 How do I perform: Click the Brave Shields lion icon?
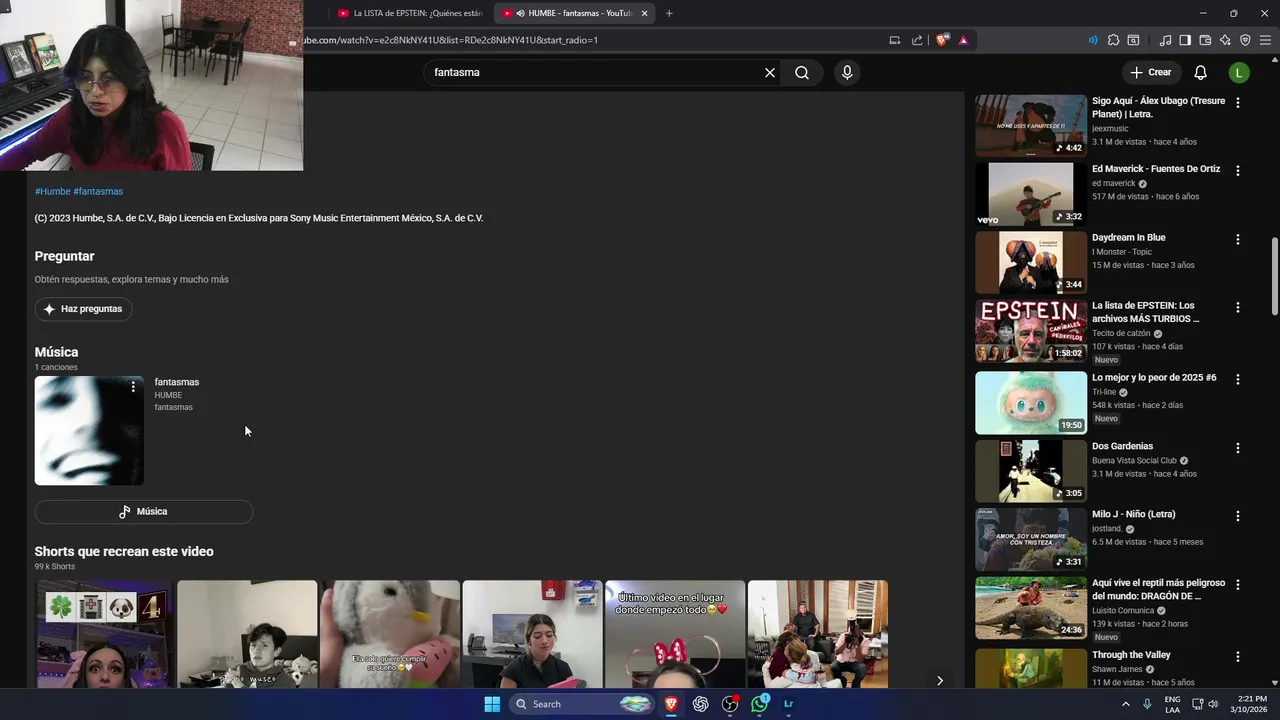click(942, 40)
